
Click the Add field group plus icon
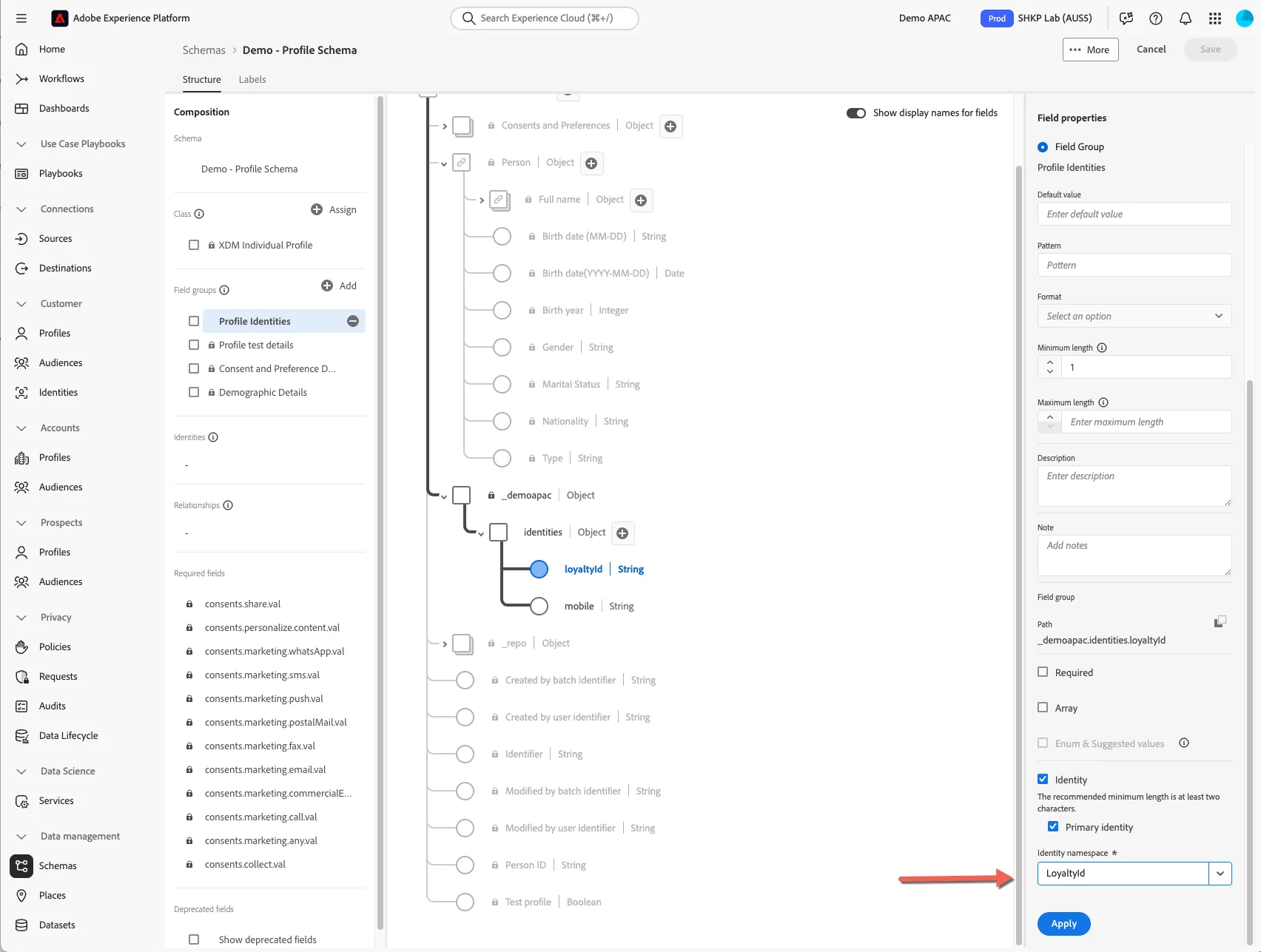click(x=327, y=286)
